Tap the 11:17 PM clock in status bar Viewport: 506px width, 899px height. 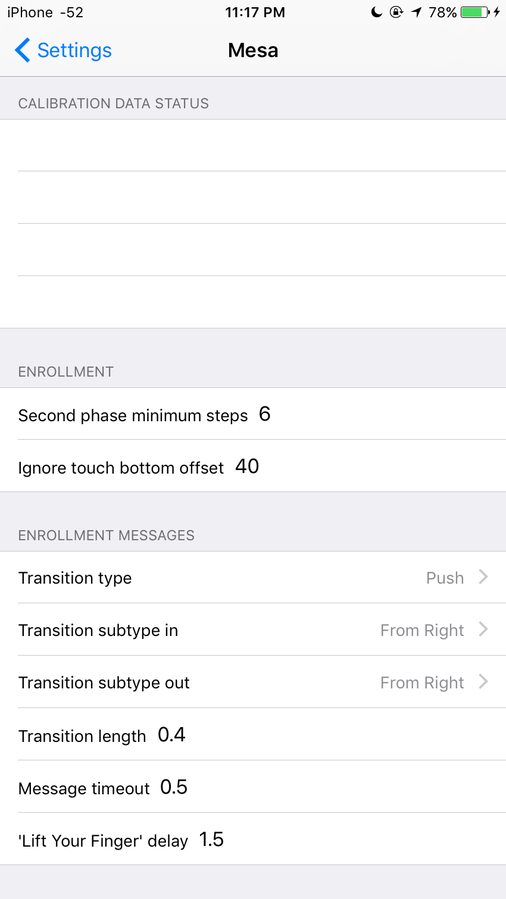click(255, 13)
